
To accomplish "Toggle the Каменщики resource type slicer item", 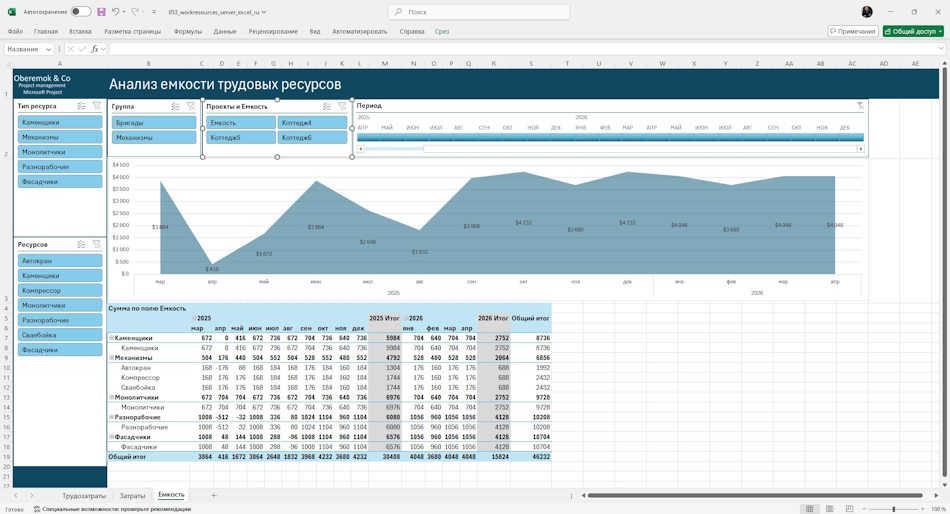I will pos(60,122).
